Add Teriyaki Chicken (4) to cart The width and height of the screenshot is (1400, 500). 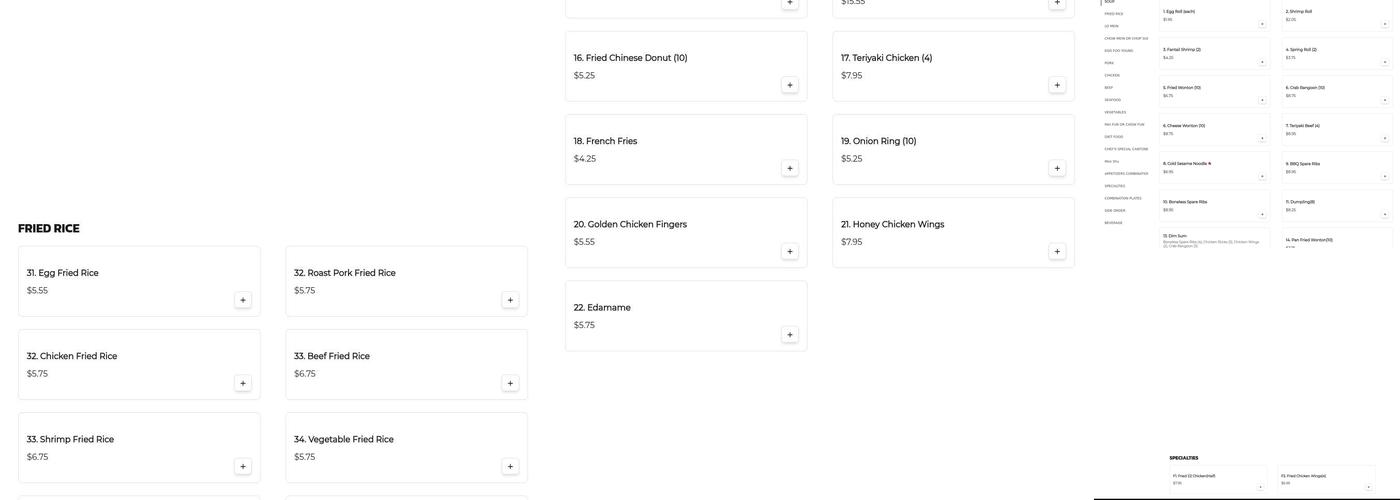click(x=1057, y=85)
